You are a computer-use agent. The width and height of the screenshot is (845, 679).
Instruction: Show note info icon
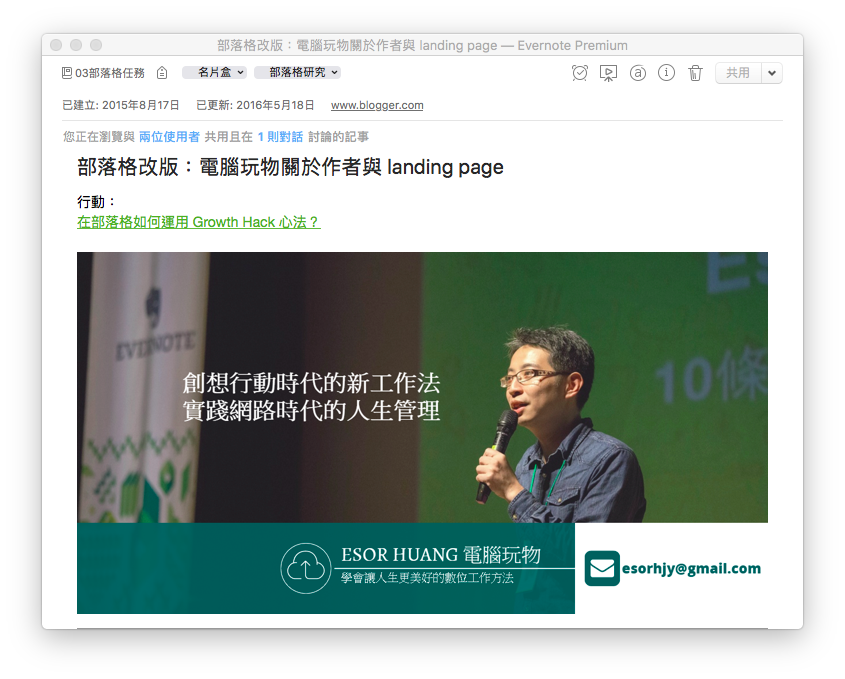click(x=666, y=72)
